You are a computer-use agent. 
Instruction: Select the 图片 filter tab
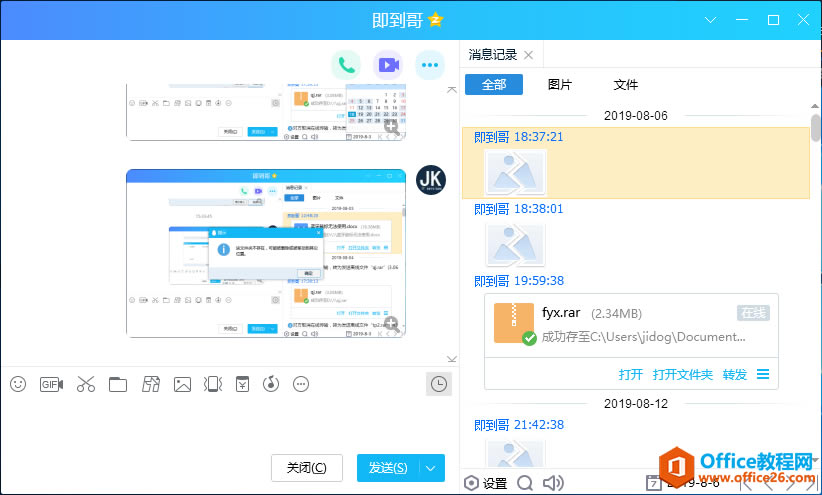(x=560, y=84)
